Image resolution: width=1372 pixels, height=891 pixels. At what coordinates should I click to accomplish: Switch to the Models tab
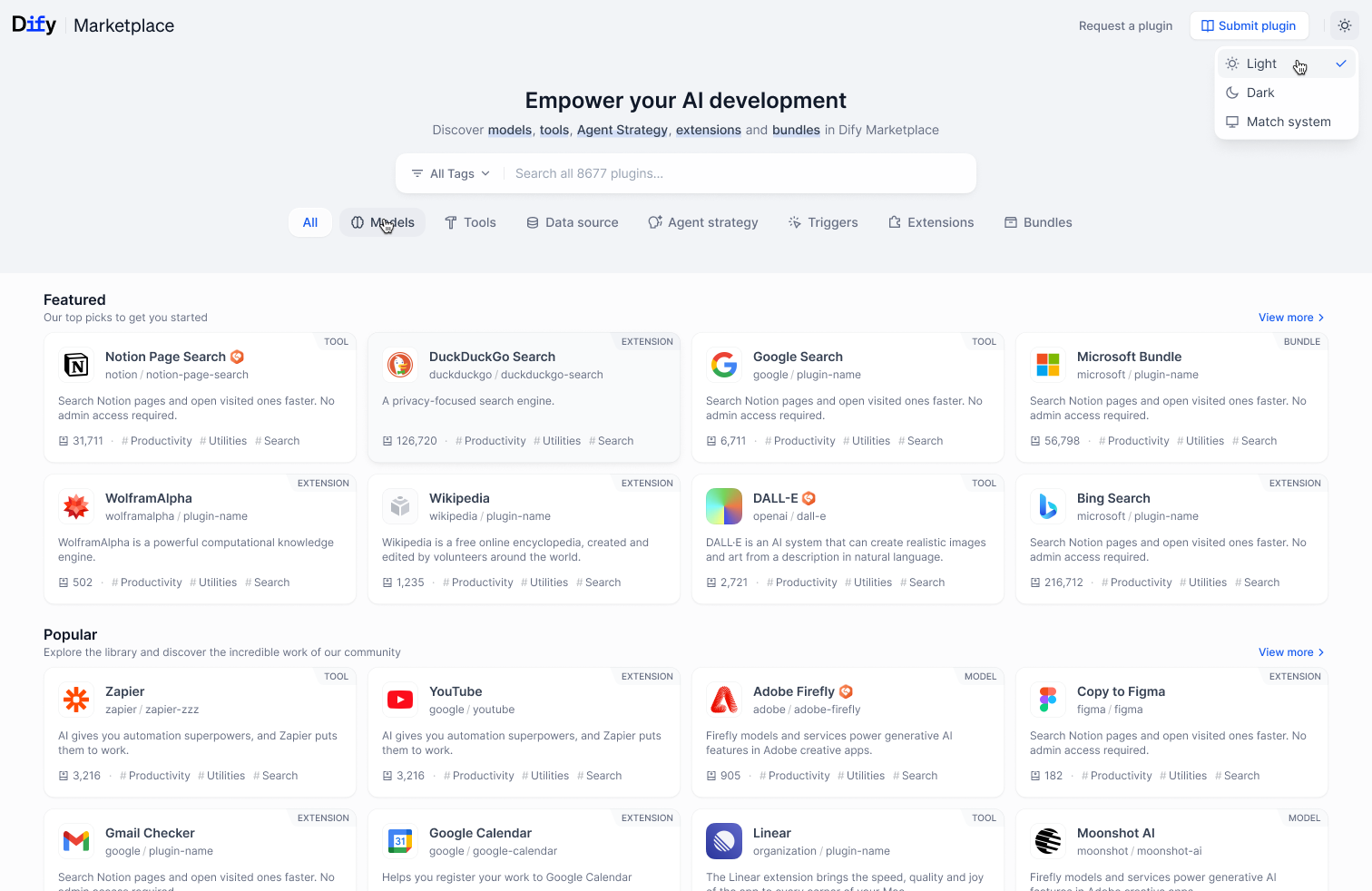(382, 222)
